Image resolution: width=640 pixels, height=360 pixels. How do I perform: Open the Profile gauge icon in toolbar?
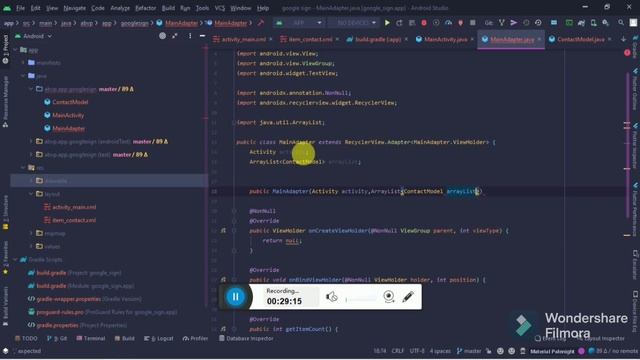448,23
